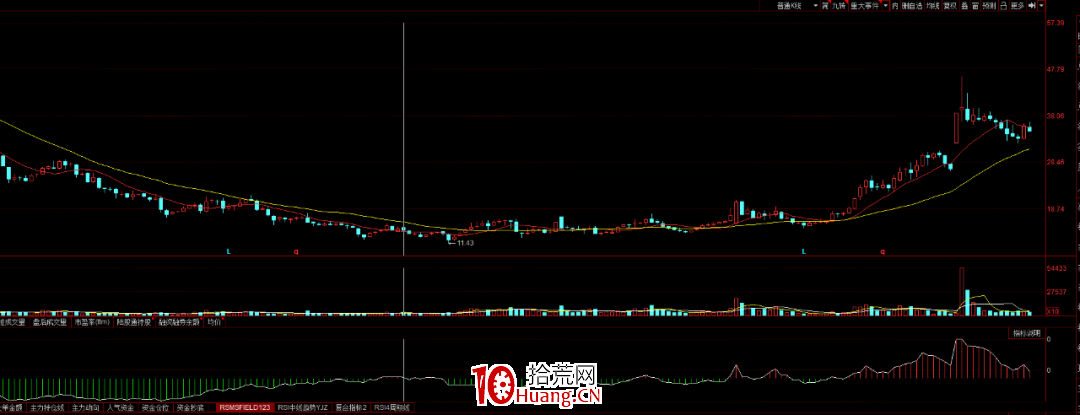The image size is (1080, 415).
Task: Select the 人气资金 indicator tab
Action: [x=121, y=407]
